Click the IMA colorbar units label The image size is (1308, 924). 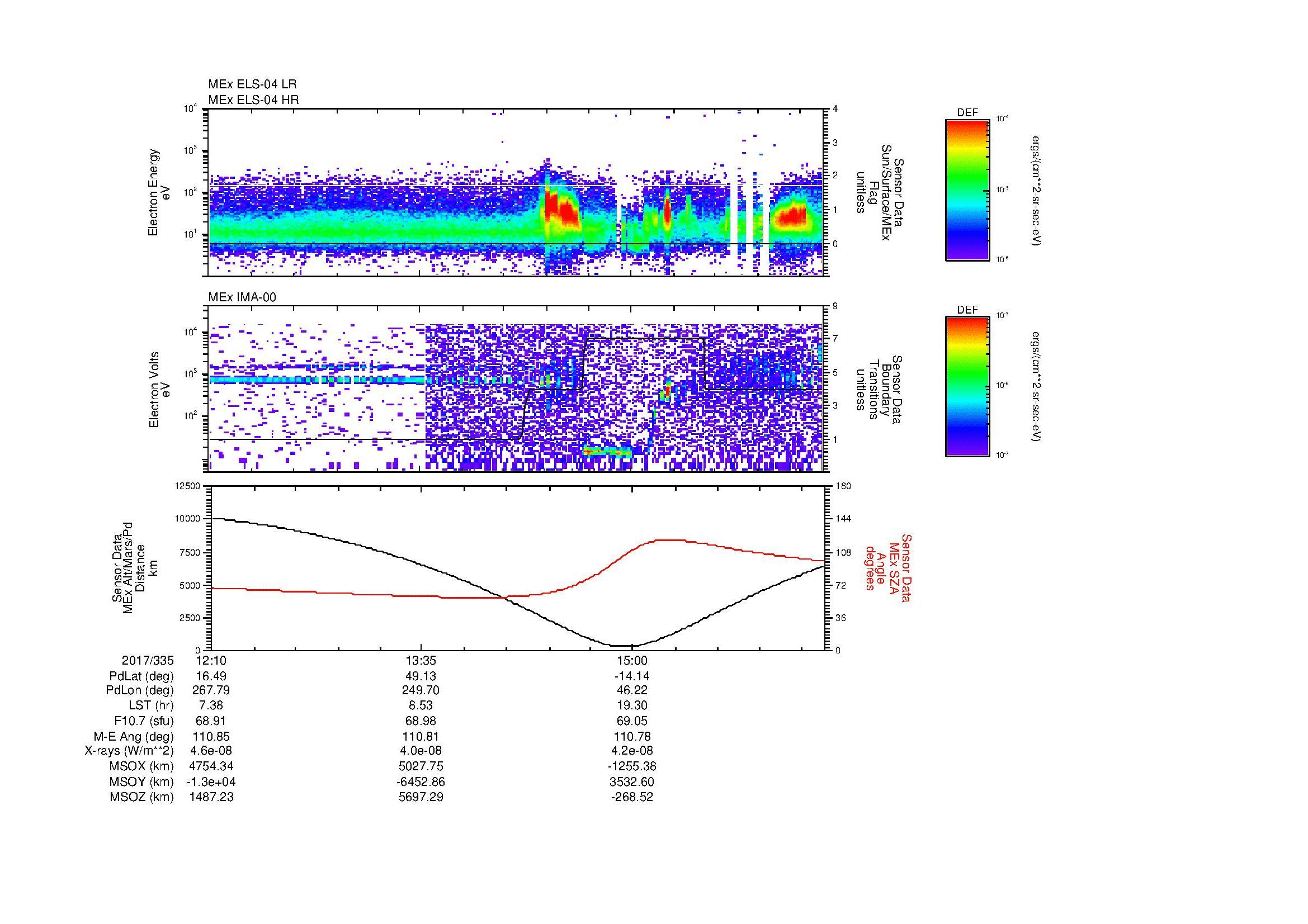tap(1036, 387)
